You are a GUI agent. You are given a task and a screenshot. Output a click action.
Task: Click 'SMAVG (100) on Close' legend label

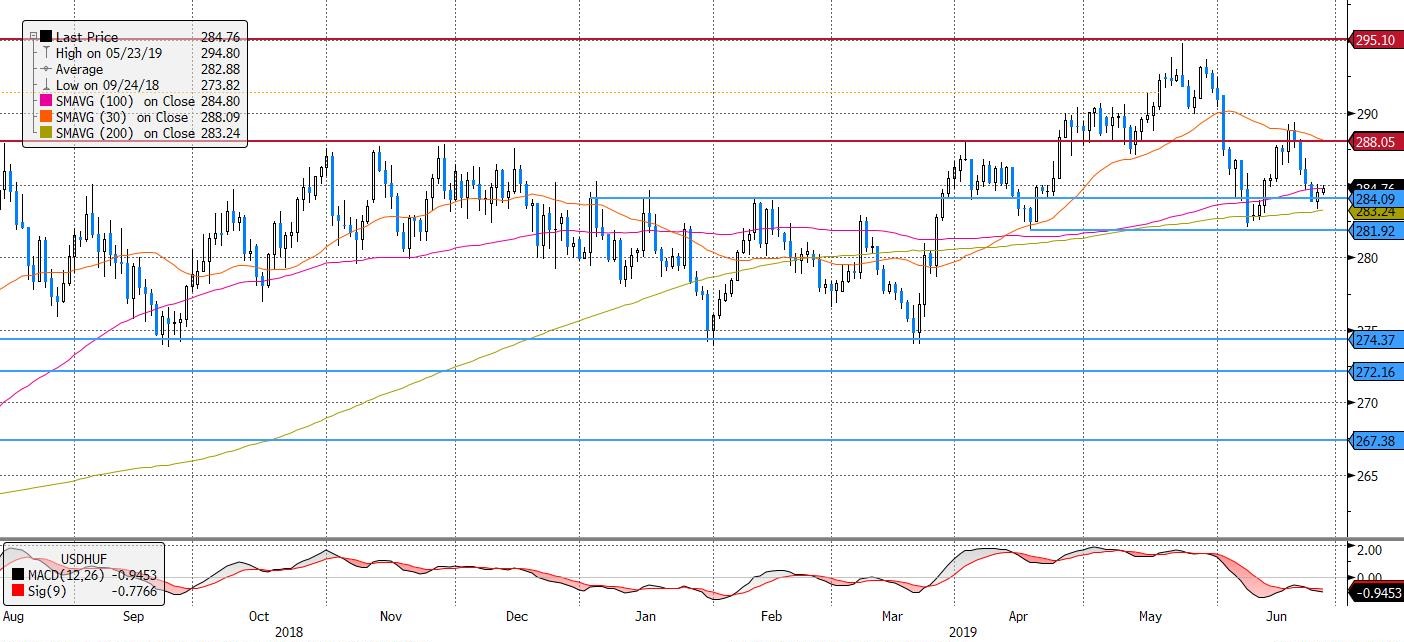[x=125, y=101]
